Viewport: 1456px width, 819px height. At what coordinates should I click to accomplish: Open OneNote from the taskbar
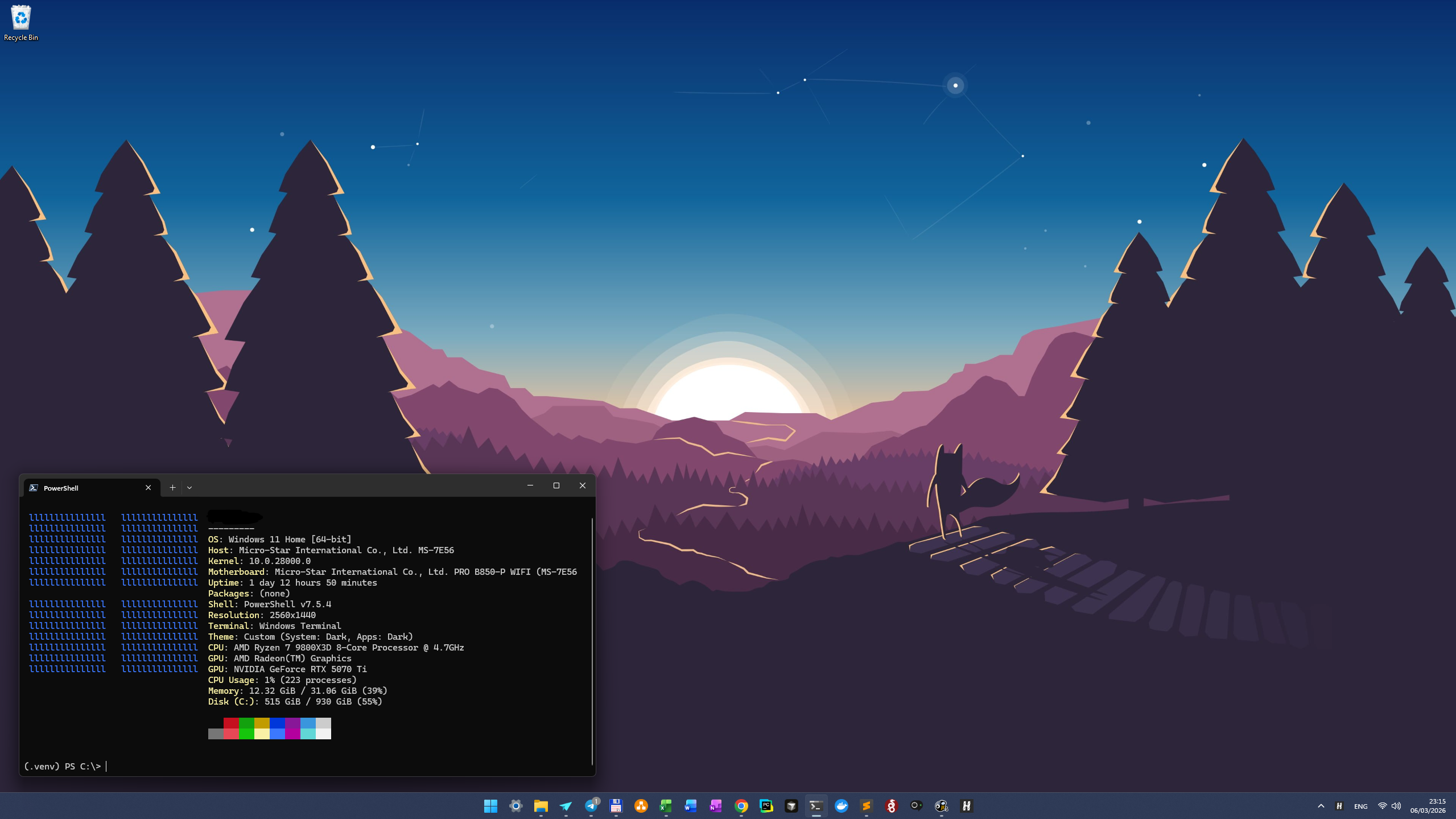[716, 806]
